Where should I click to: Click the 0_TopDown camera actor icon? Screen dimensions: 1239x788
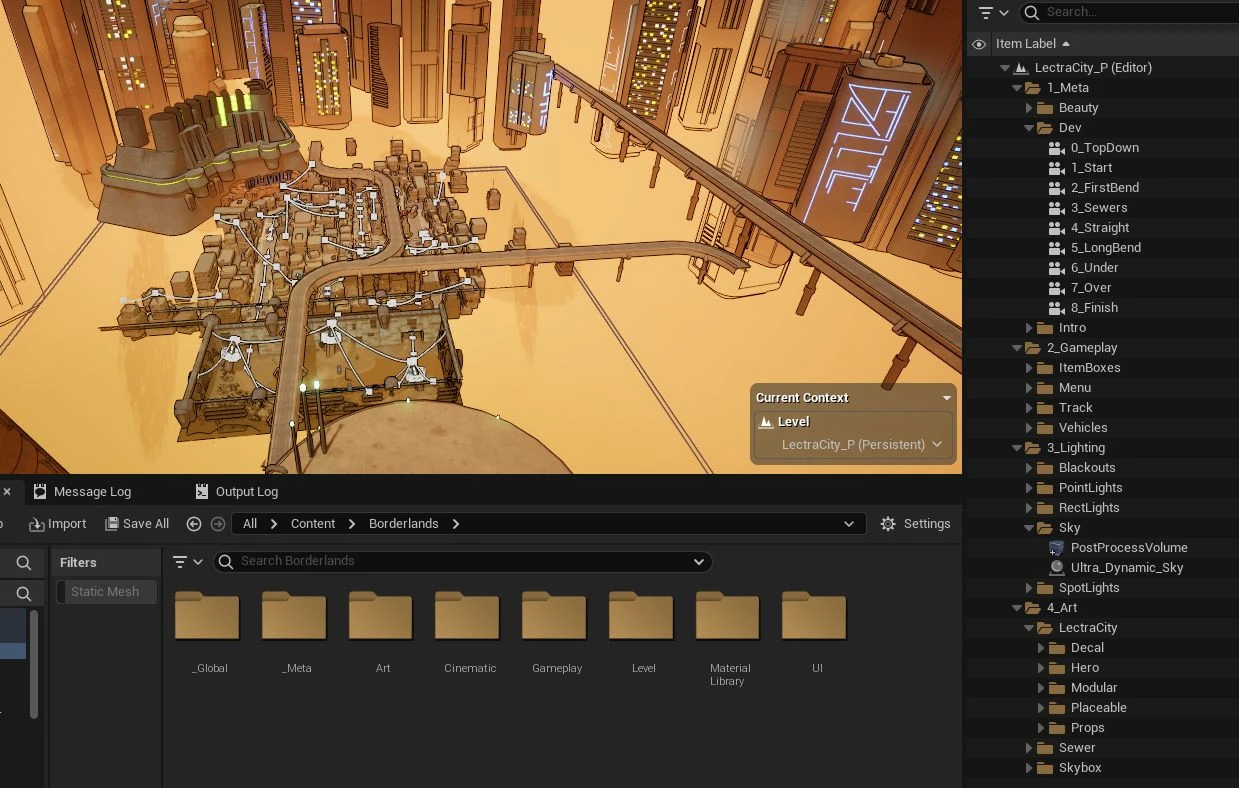pos(1056,148)
